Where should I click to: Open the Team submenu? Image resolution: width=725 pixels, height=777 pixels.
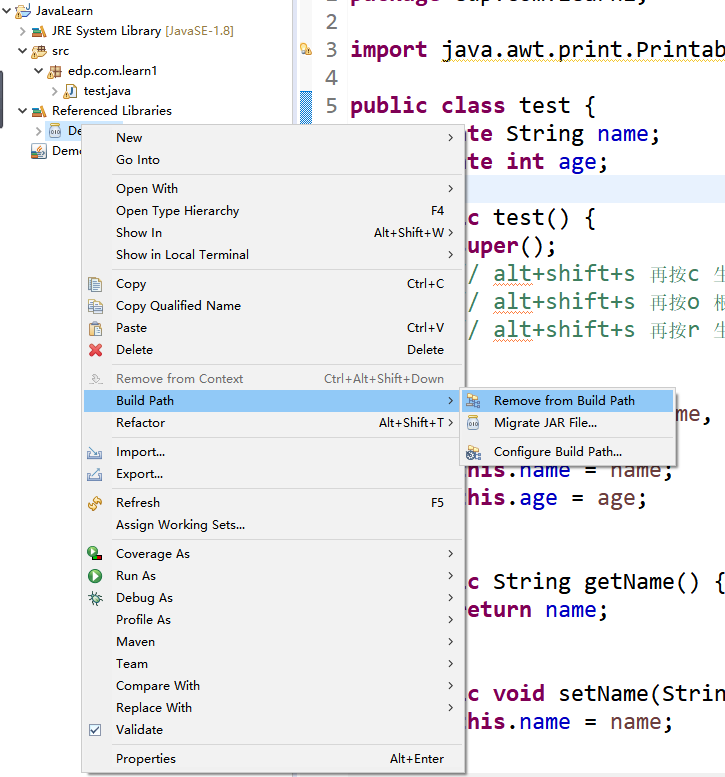tap(273, 664)
